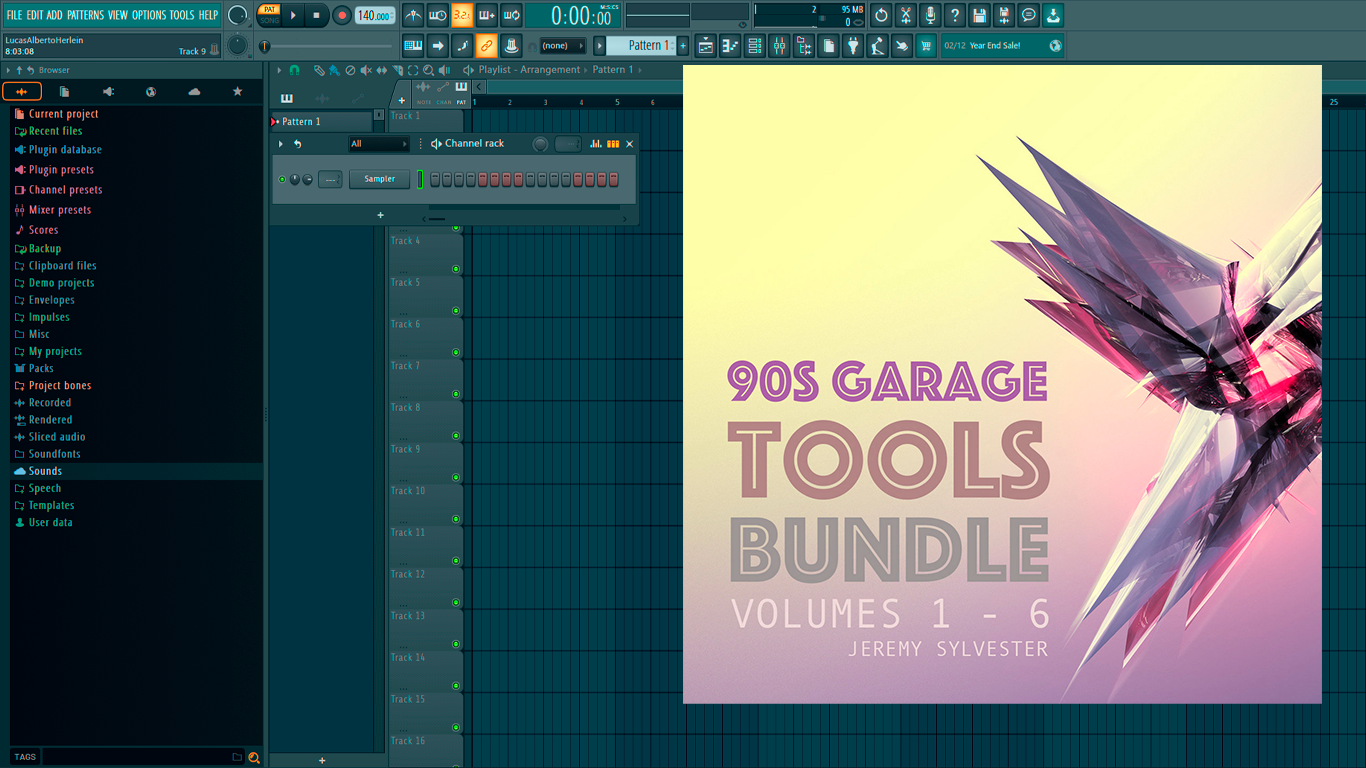Open the OPTIONS menu
This screenshot has width=1366, height=768.
coord(149,15)
